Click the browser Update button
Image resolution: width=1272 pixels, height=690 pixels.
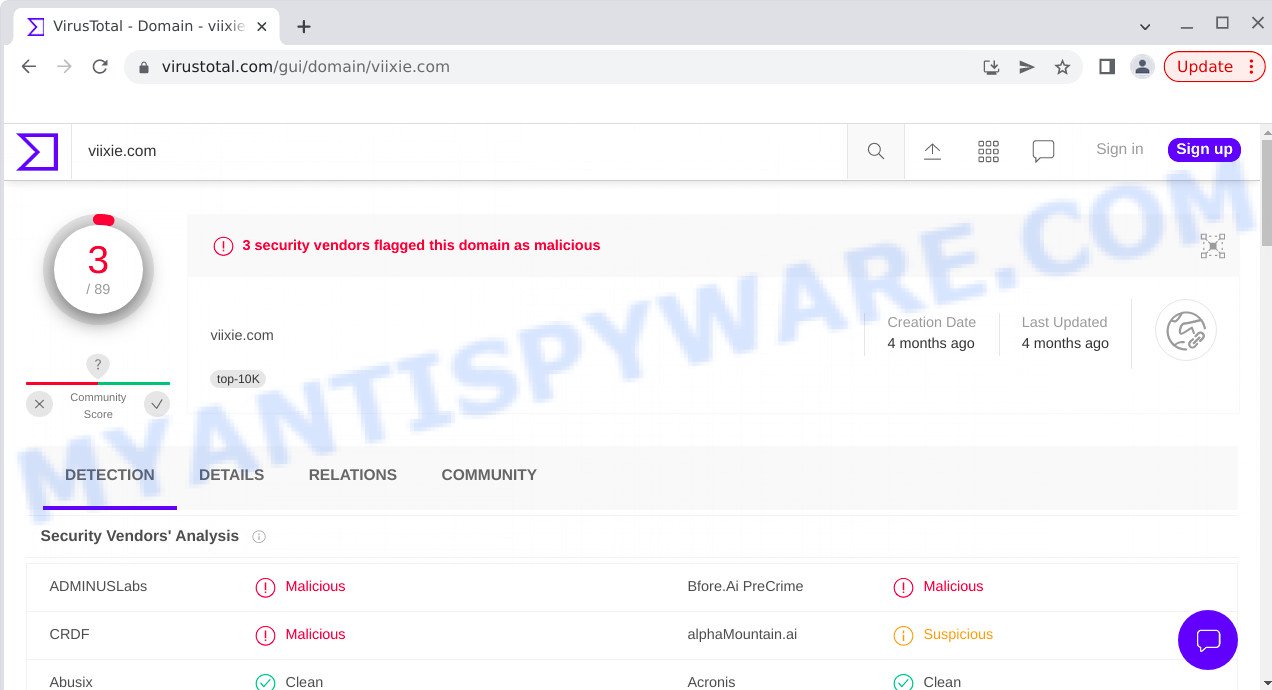1215,67
